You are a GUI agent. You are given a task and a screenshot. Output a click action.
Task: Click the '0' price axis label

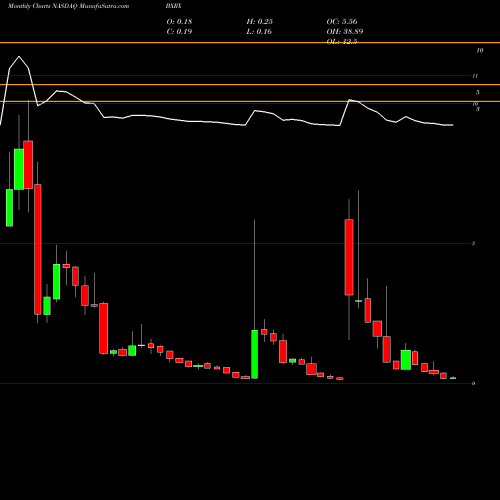(x=473, y=383)
